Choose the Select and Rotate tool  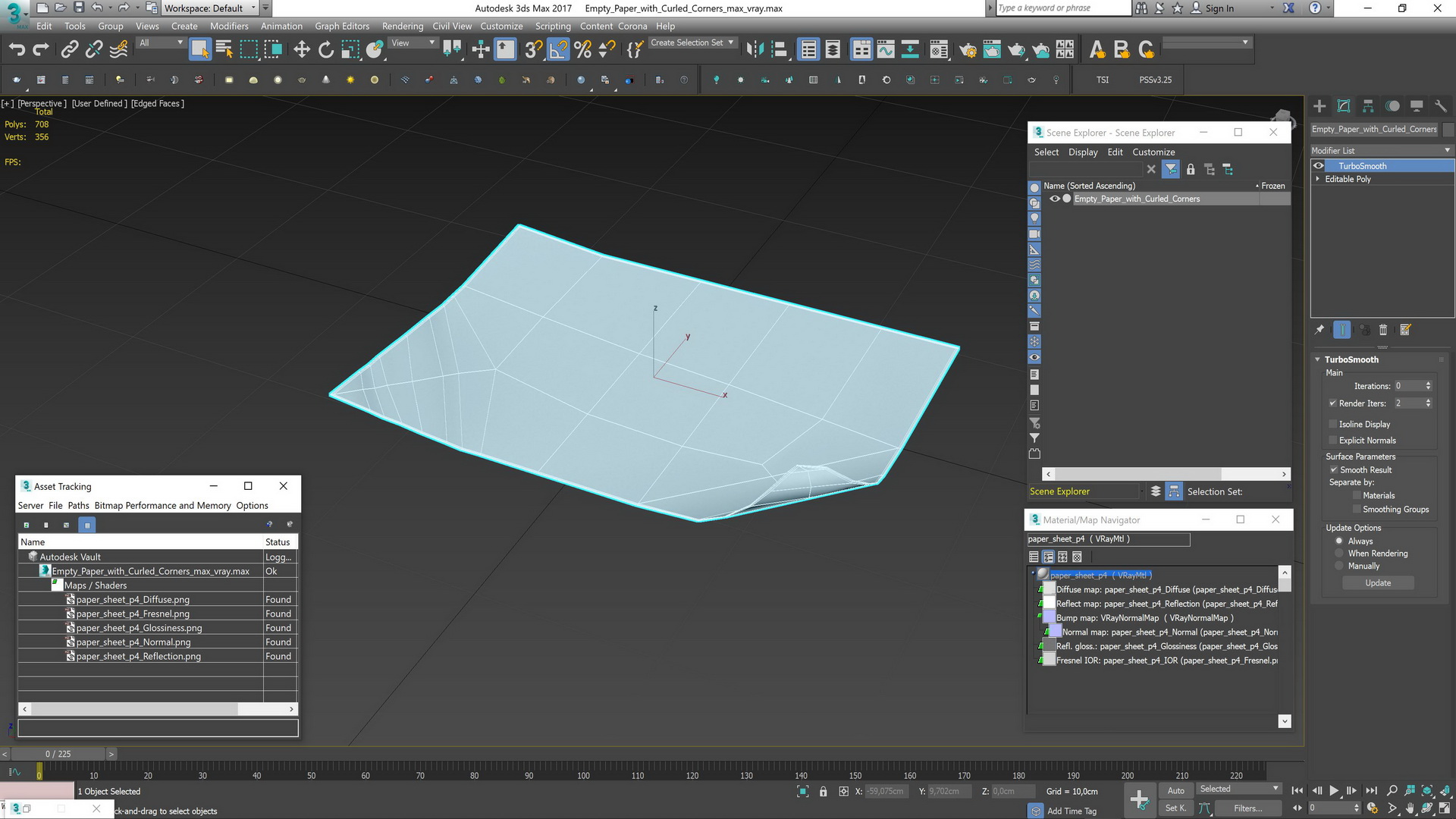[x=326, y=50]
